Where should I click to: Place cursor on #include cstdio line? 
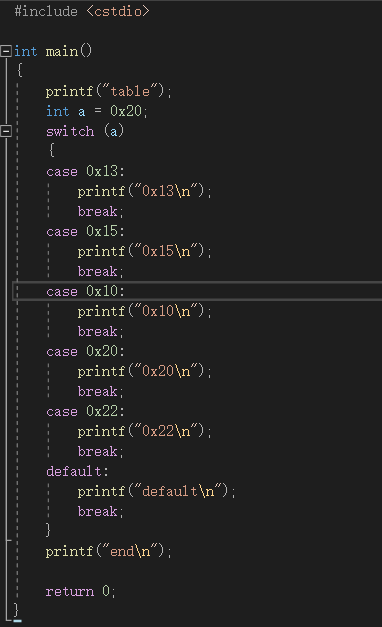coord(82,11)
